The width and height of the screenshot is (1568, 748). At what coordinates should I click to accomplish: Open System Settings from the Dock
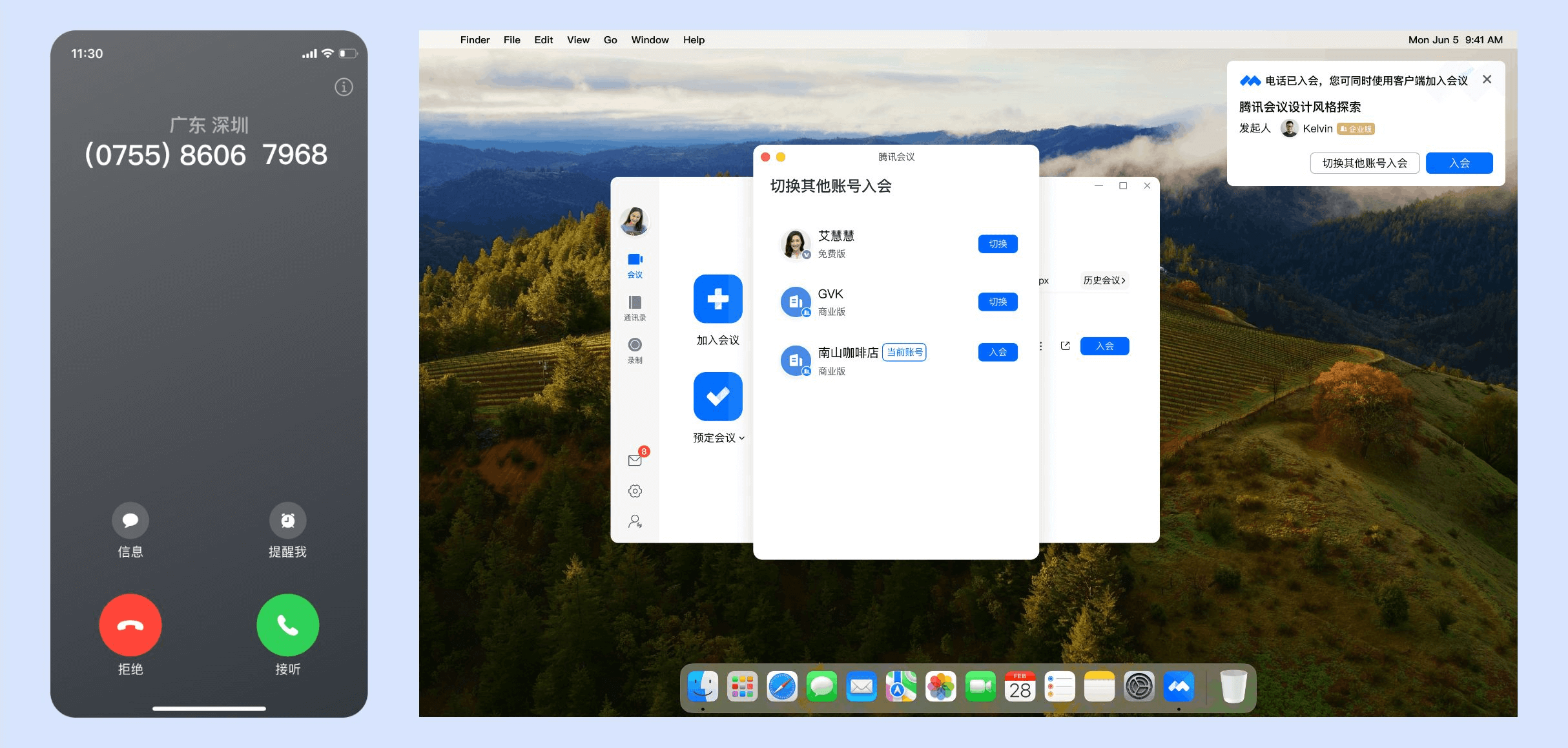tap(1139, 687)
